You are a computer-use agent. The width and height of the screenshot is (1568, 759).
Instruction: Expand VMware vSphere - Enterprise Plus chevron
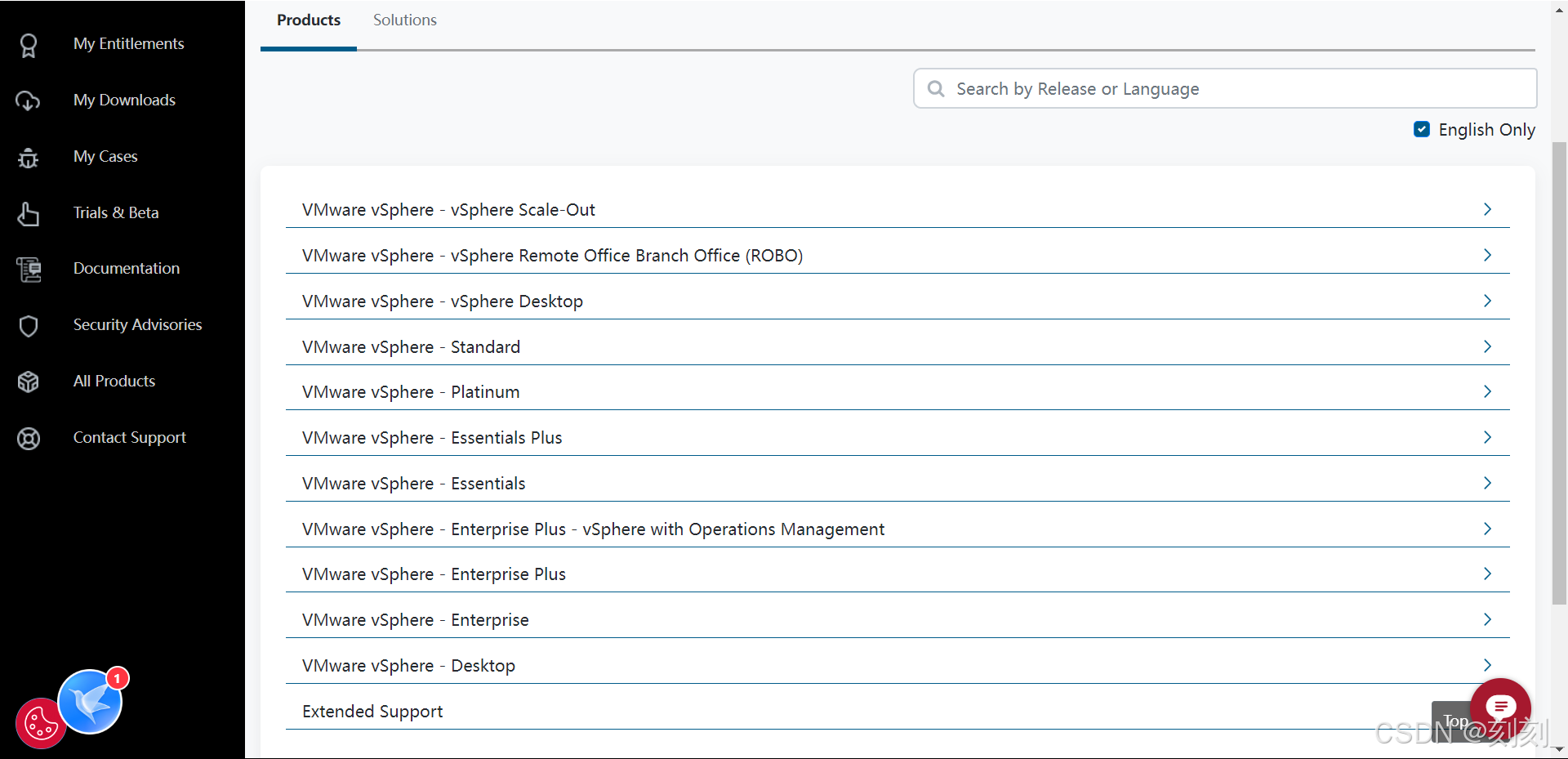tap(1487, 574)
